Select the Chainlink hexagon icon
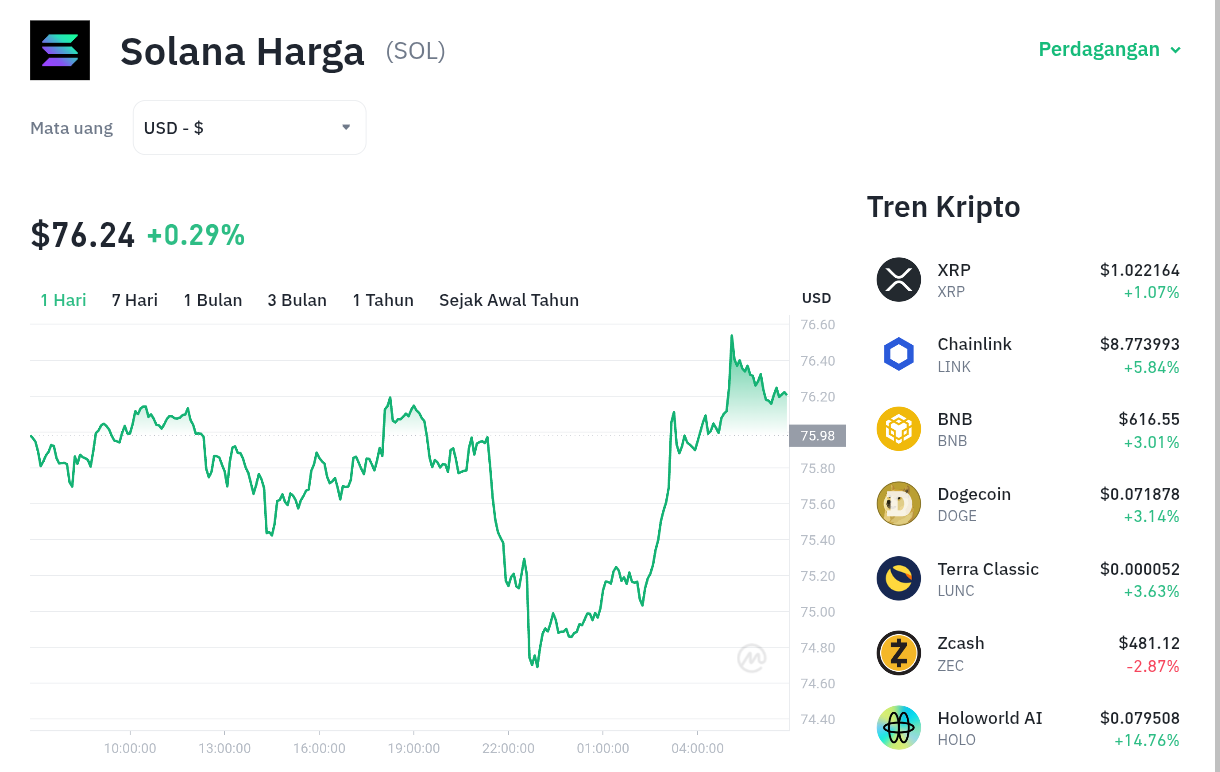Viewport: 1220px width, 772px height. pyautogui.click(x=898, y=354)
